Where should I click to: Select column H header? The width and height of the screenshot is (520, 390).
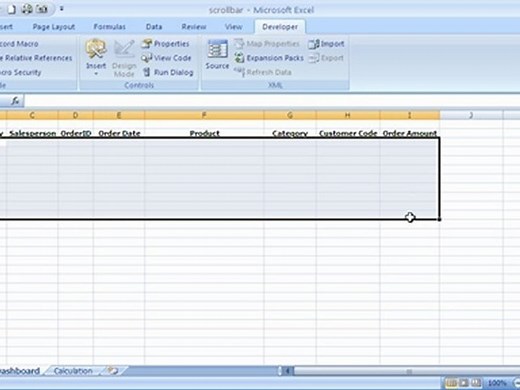pyautogui.click(x=348, y=115)
